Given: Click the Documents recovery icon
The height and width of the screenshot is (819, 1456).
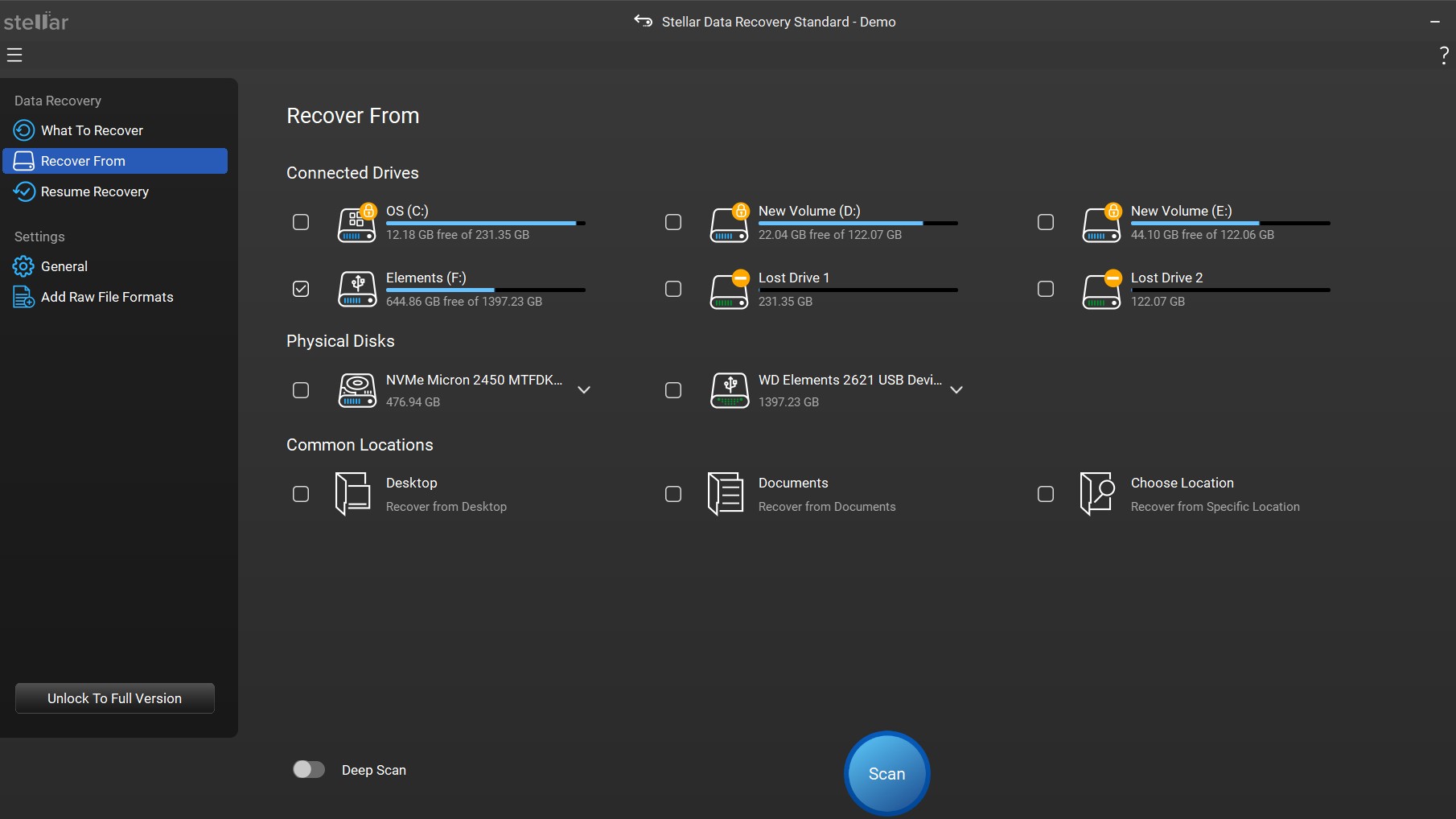Looking at the screenshot, I should tap(725, 493).
